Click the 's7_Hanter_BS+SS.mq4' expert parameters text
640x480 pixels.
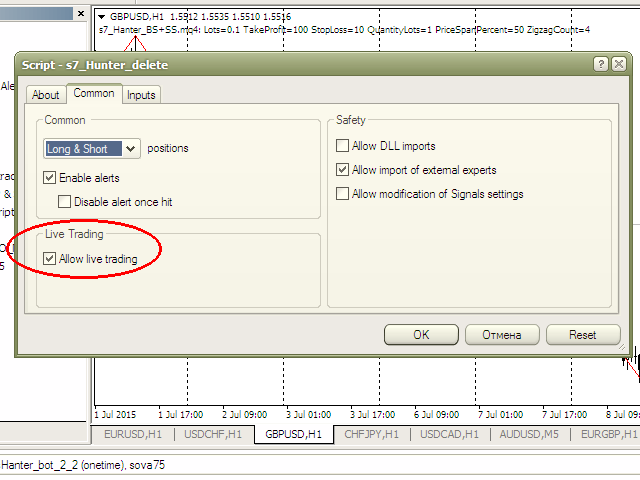click(344, 30)
